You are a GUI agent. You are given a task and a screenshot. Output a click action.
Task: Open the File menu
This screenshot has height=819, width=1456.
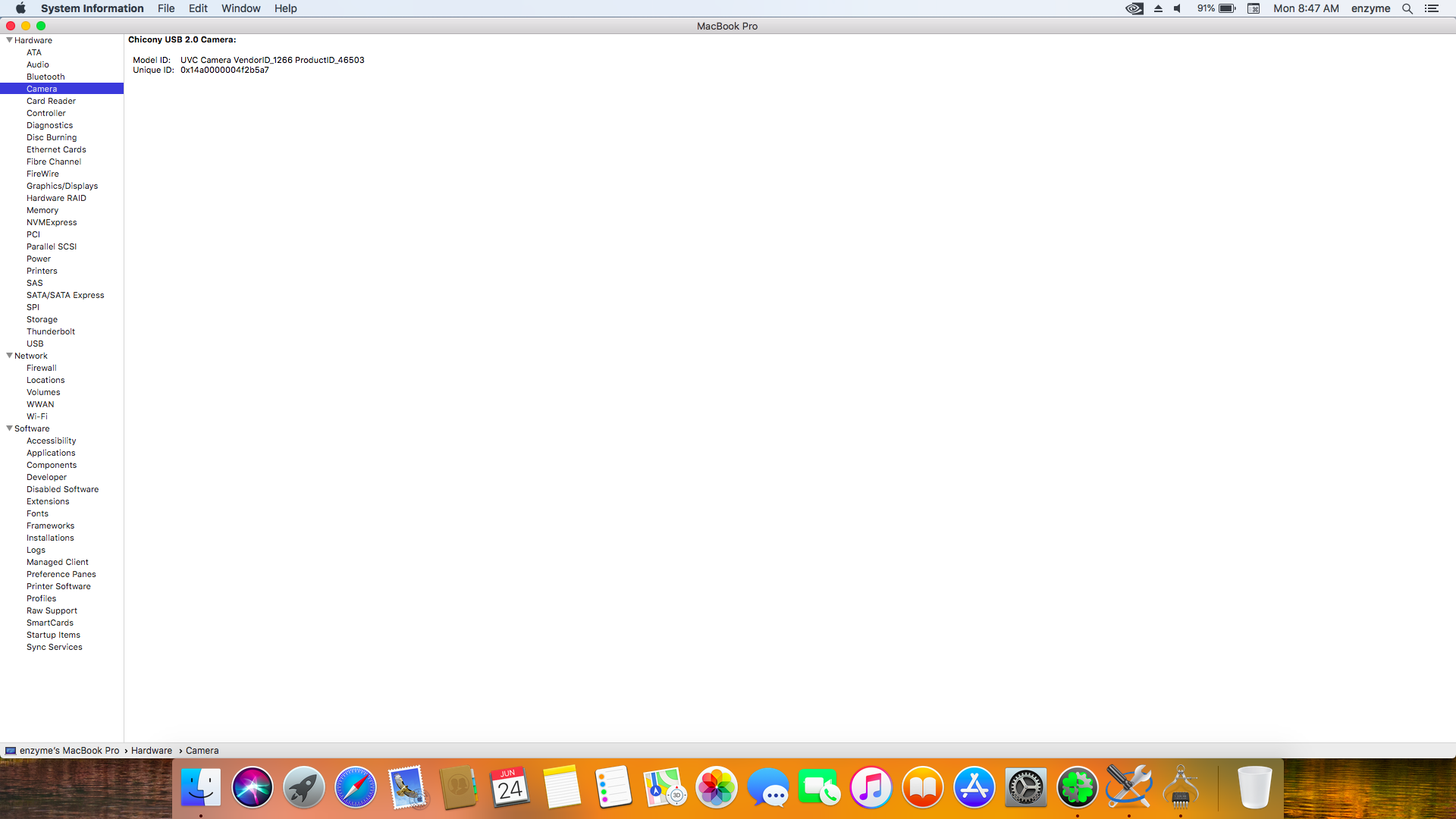tap(166, 8)
